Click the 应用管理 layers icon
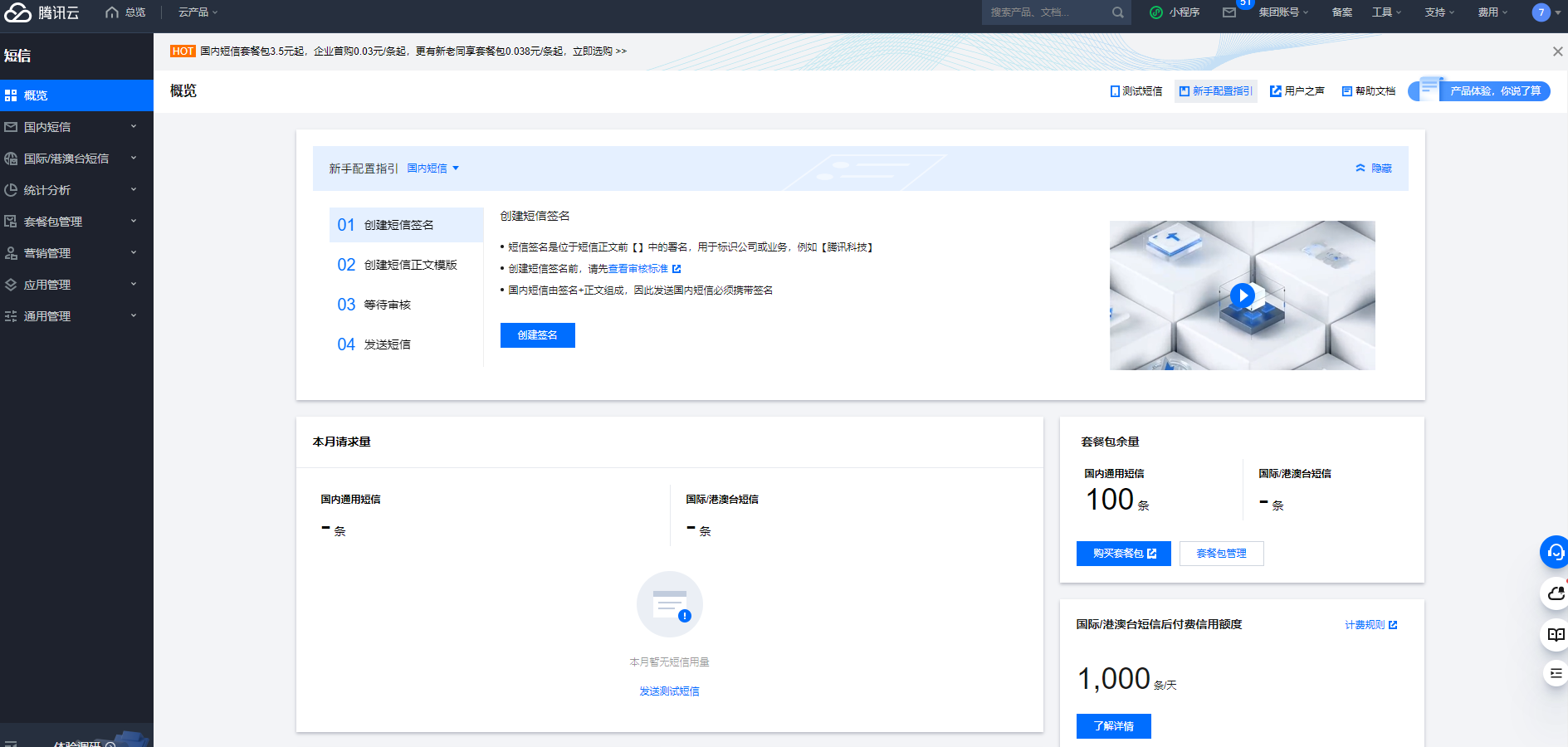 click(11, 285)
